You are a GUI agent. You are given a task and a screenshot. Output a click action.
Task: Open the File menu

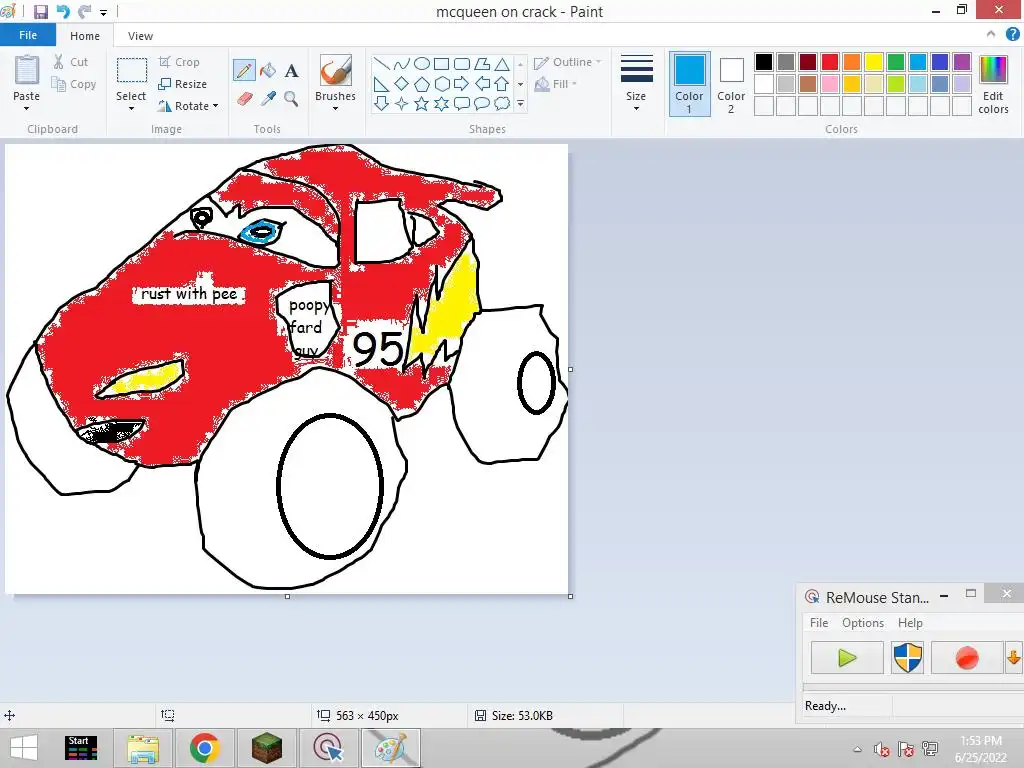(28, 35)
